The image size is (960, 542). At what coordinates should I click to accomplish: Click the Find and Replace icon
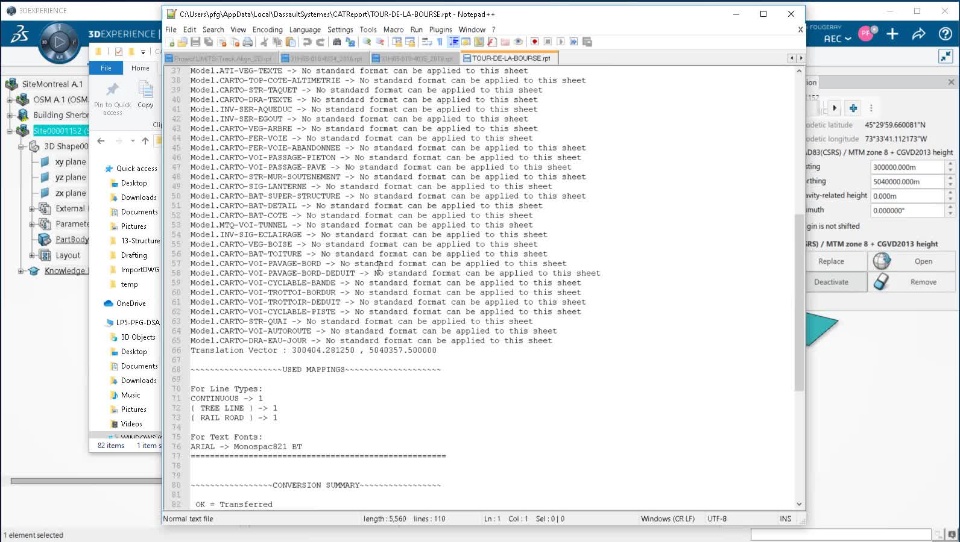point(350,42)
